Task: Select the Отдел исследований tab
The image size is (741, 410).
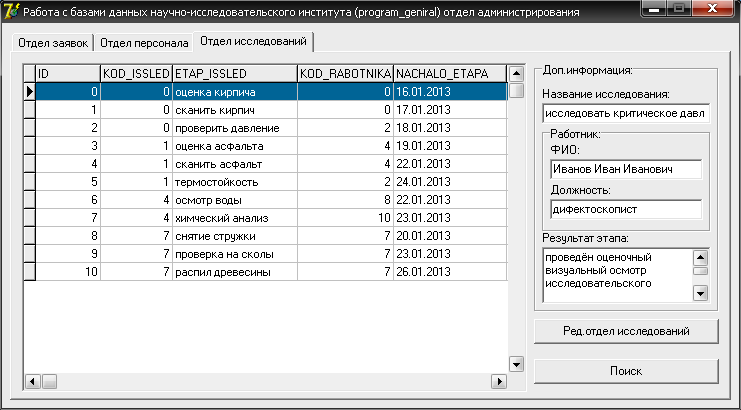Action: point(254,41)
